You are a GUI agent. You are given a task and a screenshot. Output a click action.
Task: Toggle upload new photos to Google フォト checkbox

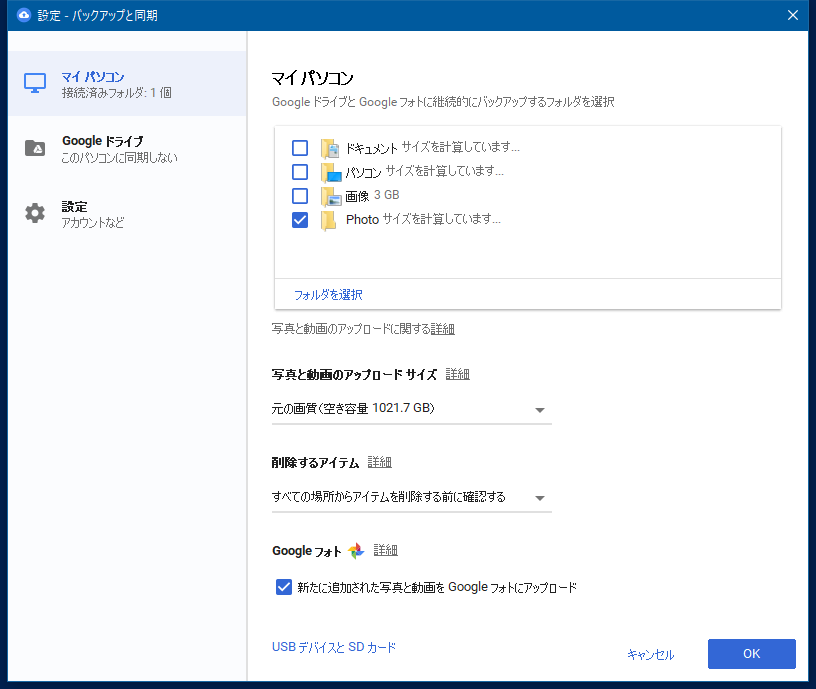coord(284,587)
